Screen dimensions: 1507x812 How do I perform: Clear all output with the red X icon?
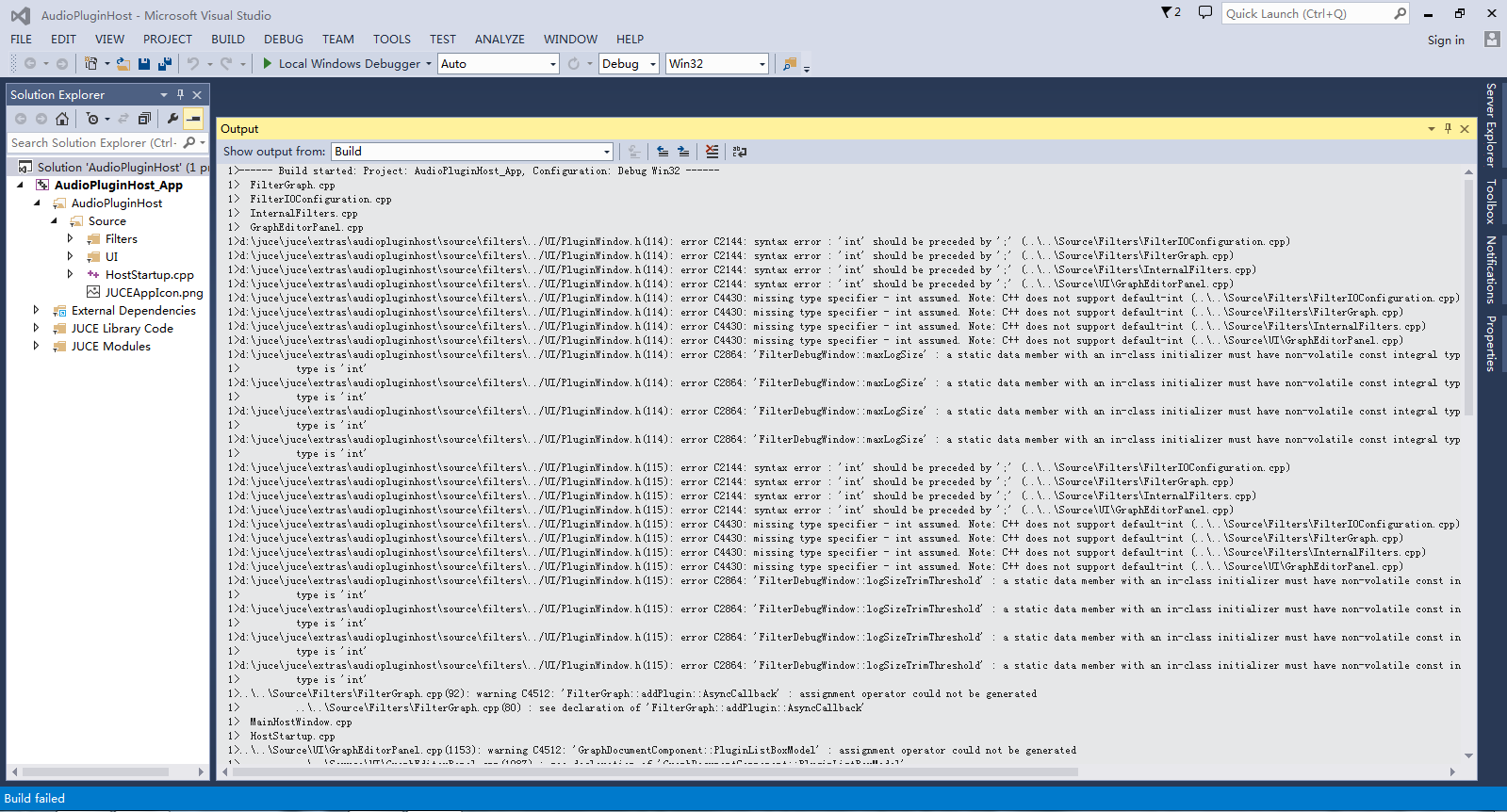tap(712, 151)
